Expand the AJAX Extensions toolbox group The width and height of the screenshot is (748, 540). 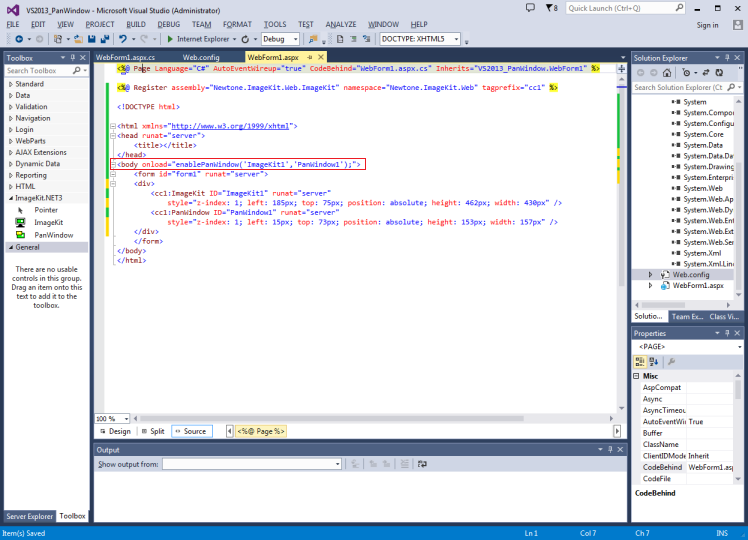40,152
